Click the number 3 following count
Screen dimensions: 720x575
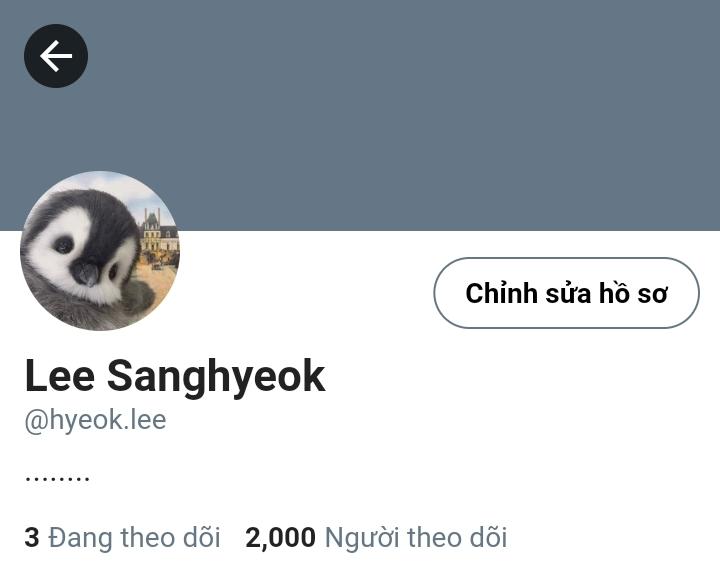click(x=32, y=537)
